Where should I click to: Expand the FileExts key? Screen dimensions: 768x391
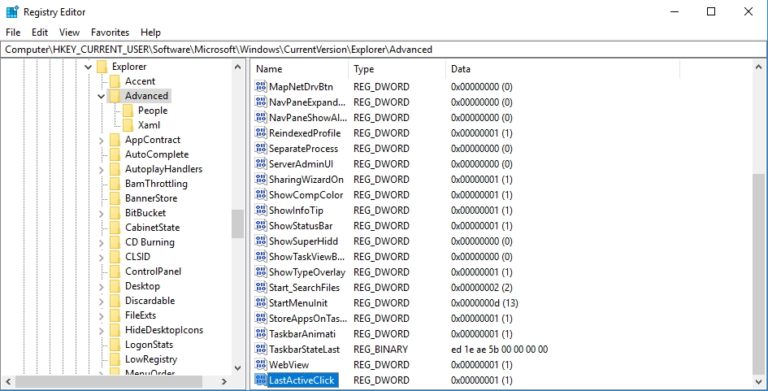coord(101,316)
